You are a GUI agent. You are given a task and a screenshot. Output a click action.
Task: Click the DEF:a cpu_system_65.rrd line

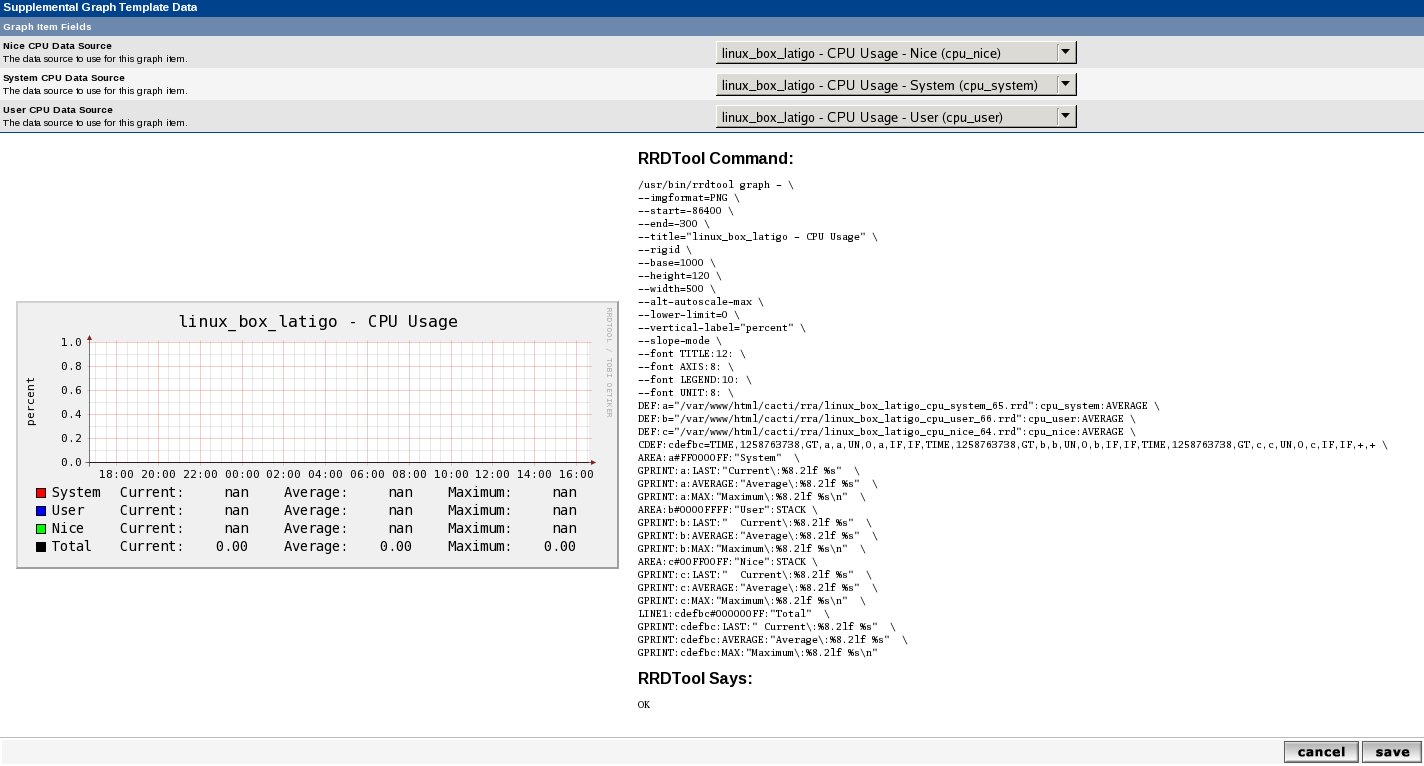tap(899, 406)
